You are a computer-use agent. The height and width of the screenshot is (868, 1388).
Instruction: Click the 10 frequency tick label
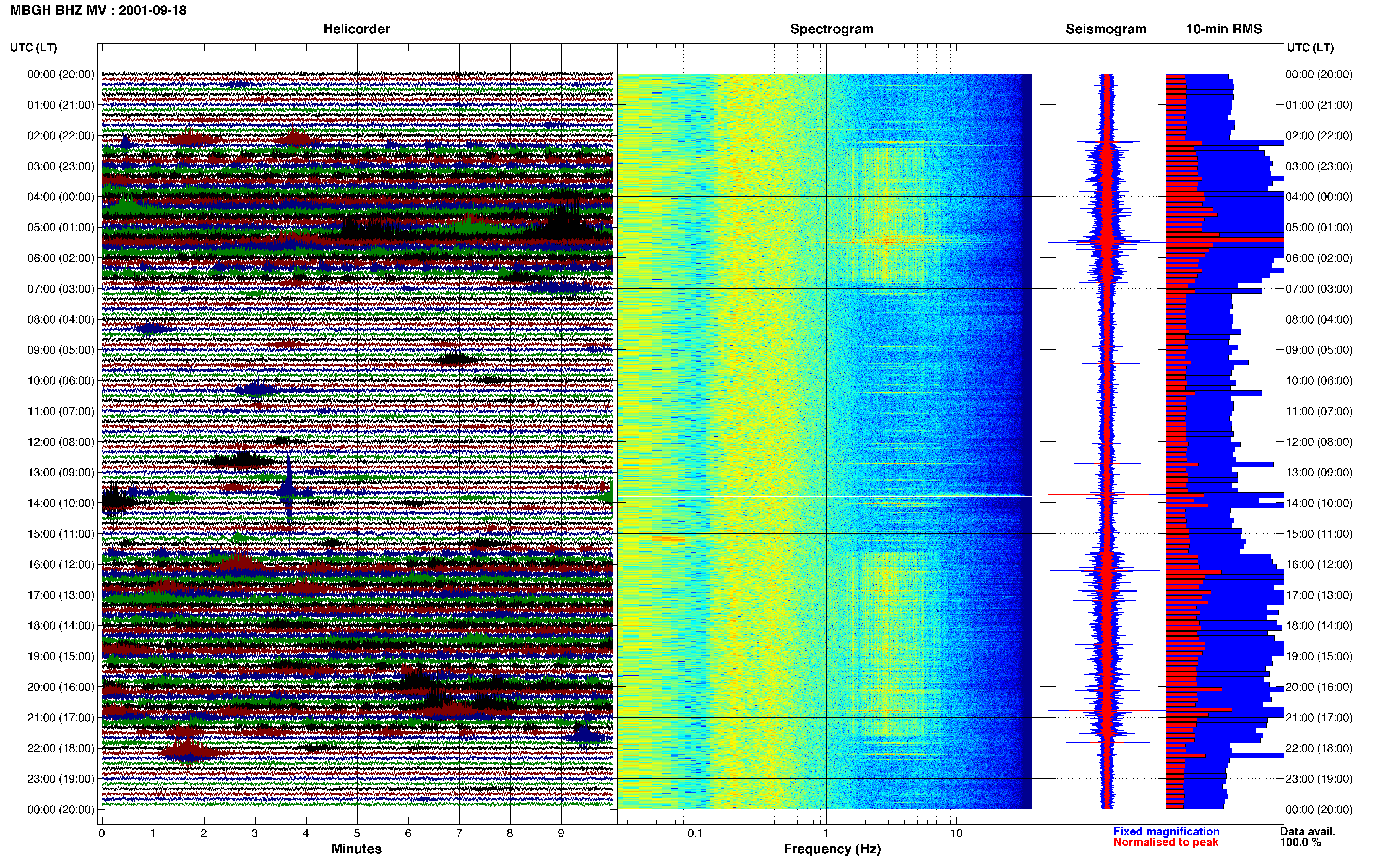click(x=956, y=833)
